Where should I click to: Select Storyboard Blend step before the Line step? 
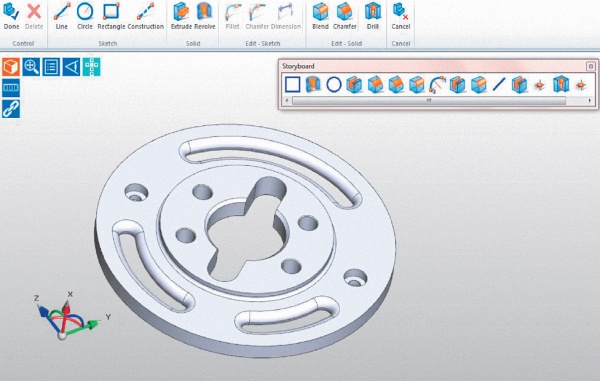pos(478,84)
